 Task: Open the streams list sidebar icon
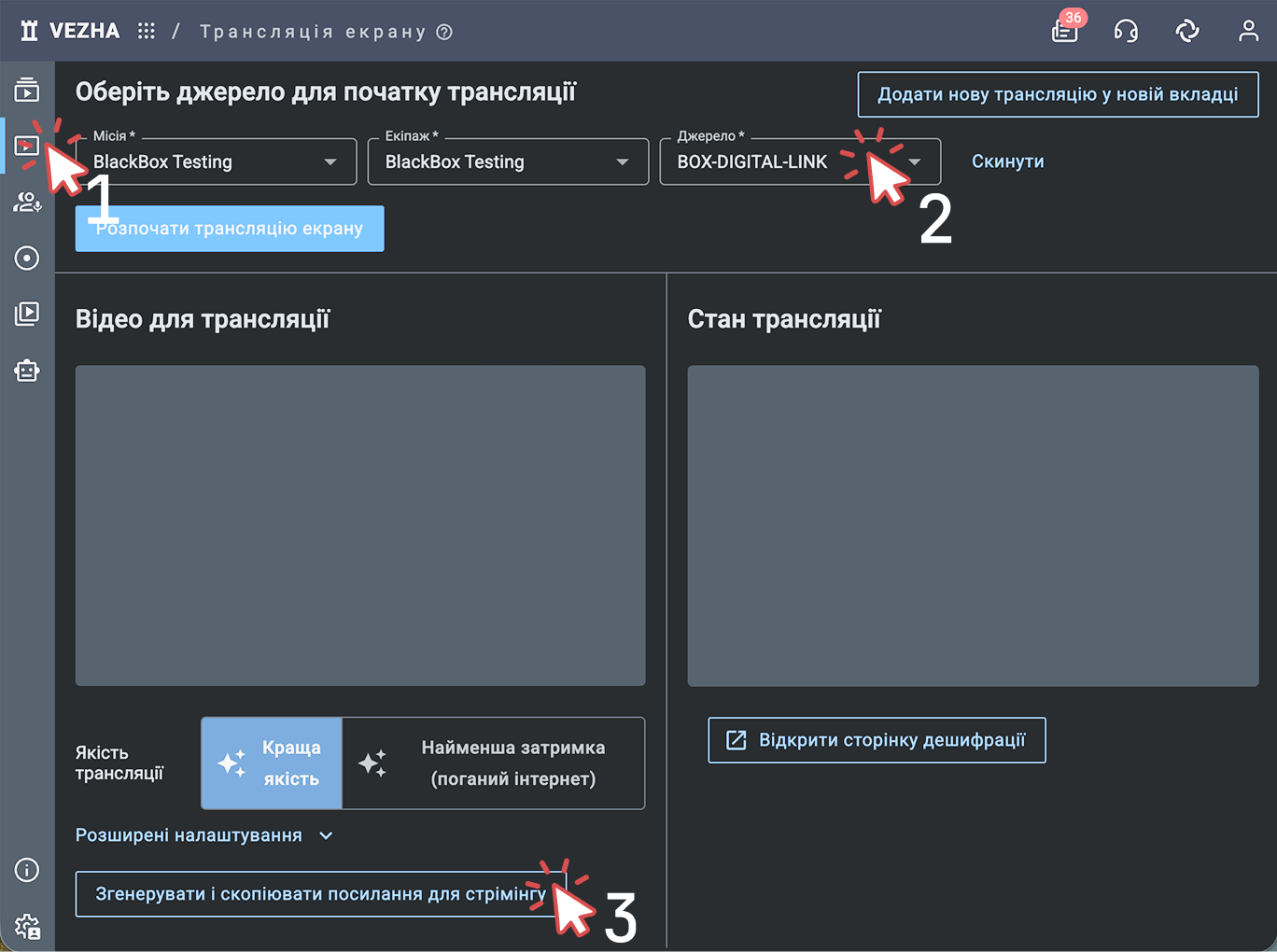(x=27, y=90)
